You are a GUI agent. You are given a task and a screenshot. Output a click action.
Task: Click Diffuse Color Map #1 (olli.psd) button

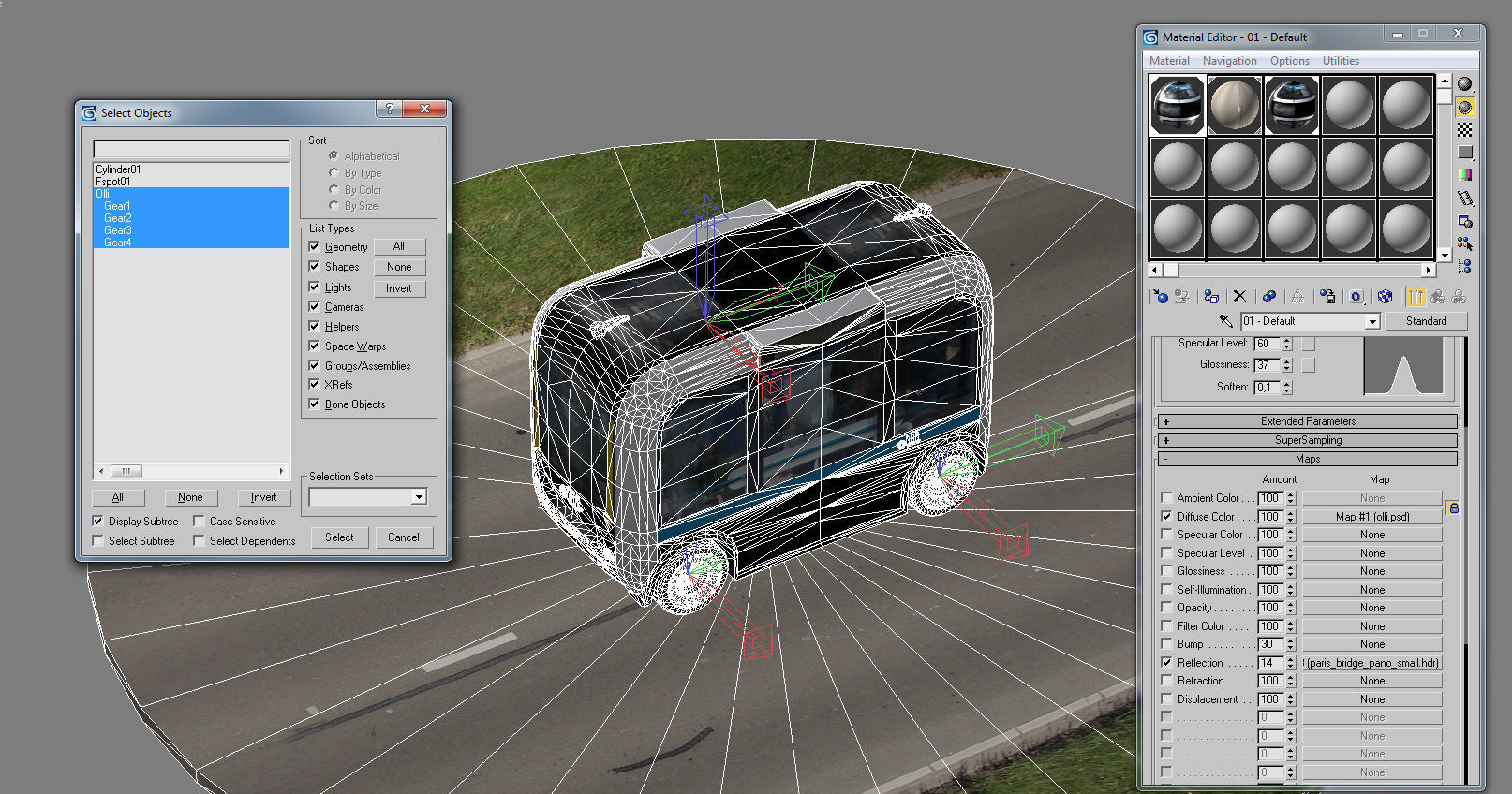pyautogui.click(x=1371, y=517)
